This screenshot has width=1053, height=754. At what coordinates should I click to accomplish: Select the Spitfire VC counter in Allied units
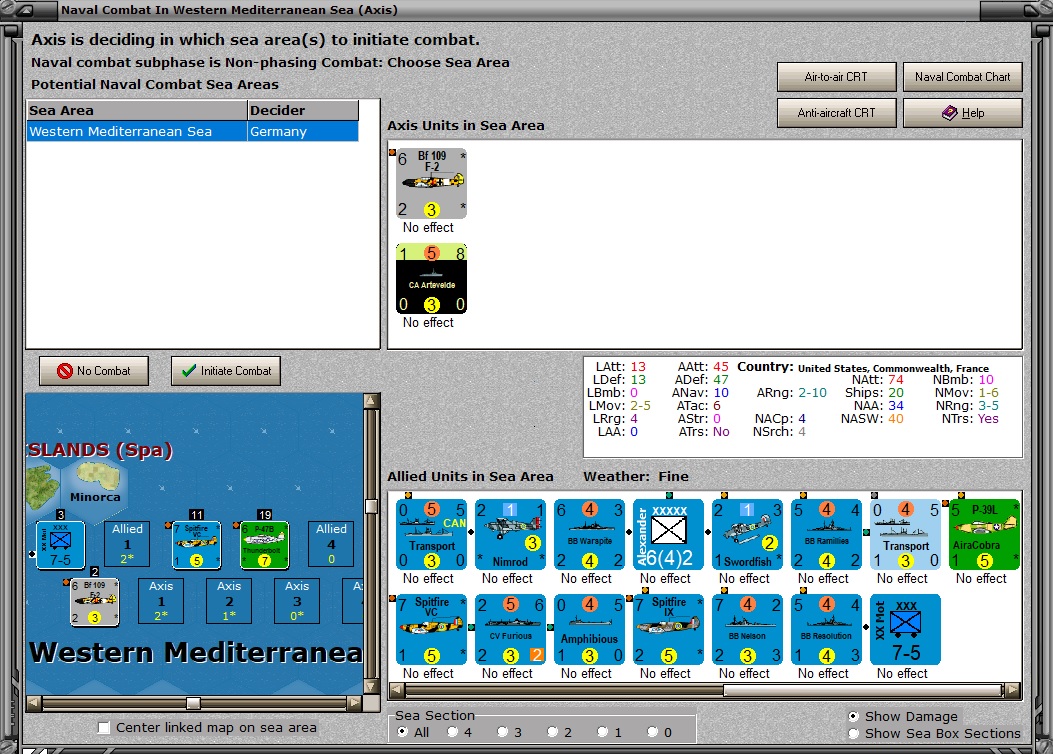pyautogui.click(x=431, y=629)
